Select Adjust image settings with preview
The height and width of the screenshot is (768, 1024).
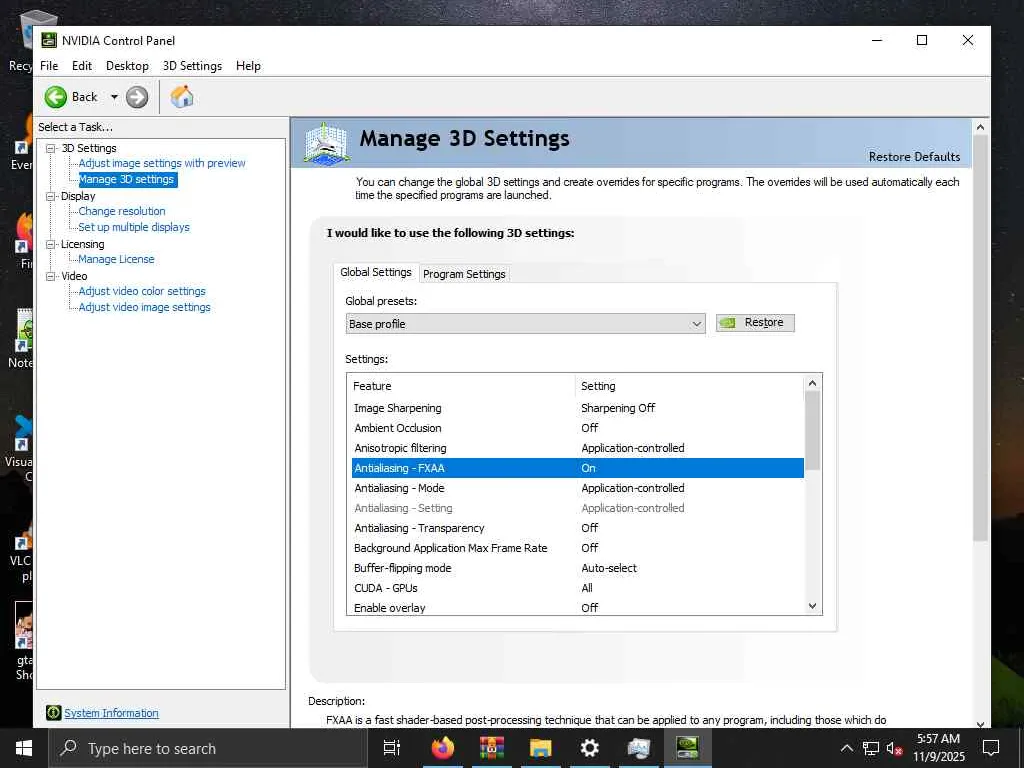pyautogui.click(x=162, y=163)
